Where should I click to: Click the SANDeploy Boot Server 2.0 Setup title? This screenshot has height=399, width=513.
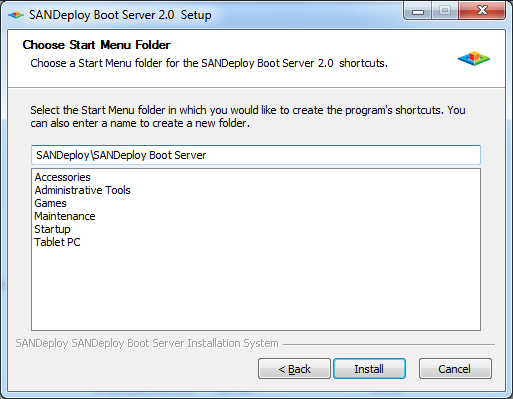(x=120, y=15)
